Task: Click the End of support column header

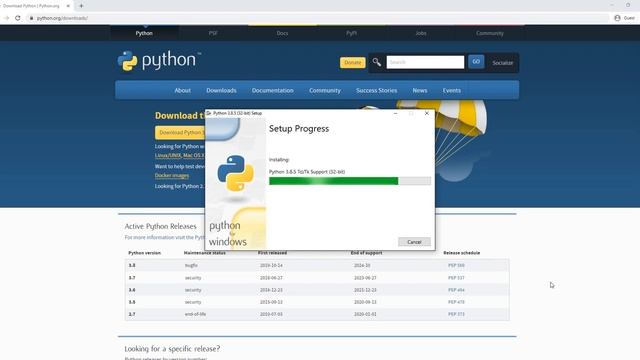Action: tap(366, 253)
